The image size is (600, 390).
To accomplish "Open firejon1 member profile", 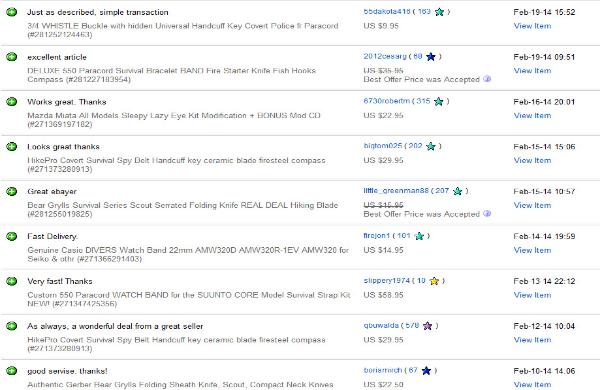I will [x=377, y=235].
